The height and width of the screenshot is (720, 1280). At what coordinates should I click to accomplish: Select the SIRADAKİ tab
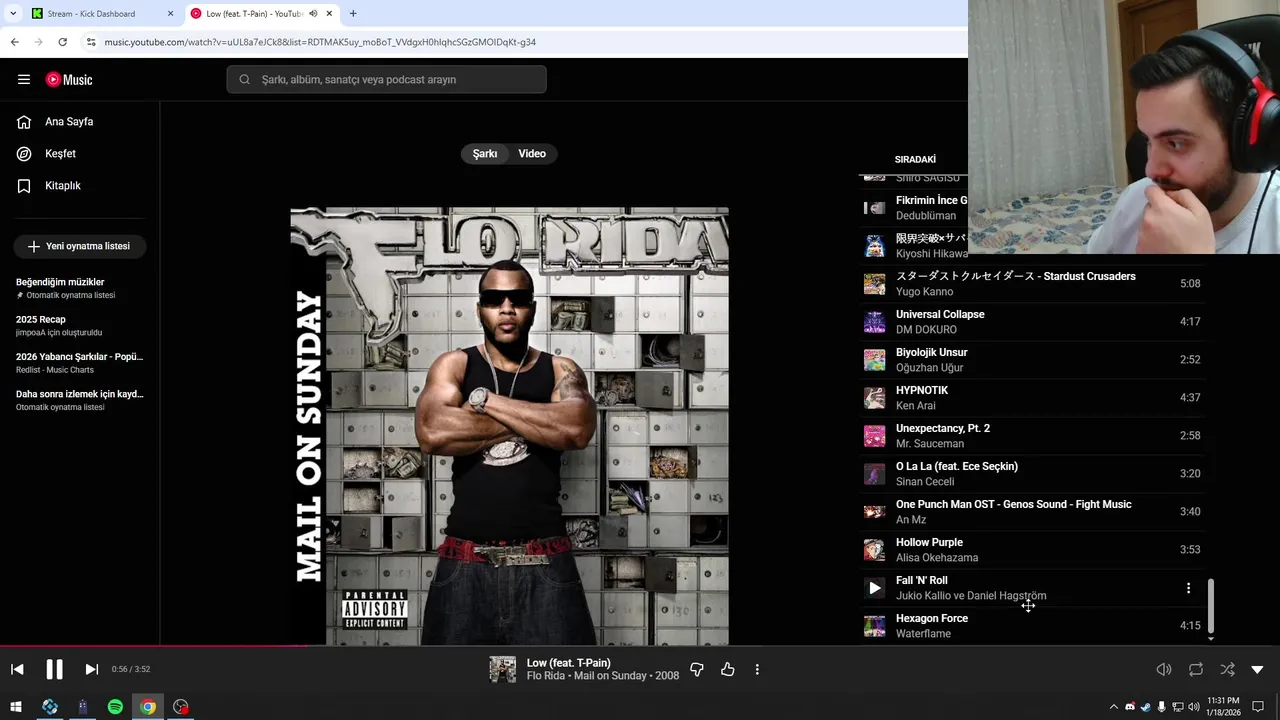pyautogui.click(x=915, y=160)
